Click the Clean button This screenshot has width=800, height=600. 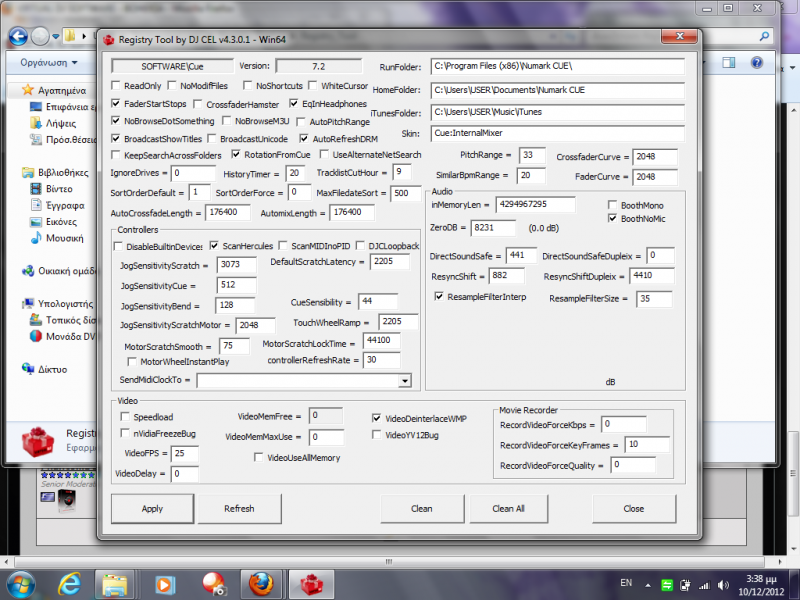point(422,509)
